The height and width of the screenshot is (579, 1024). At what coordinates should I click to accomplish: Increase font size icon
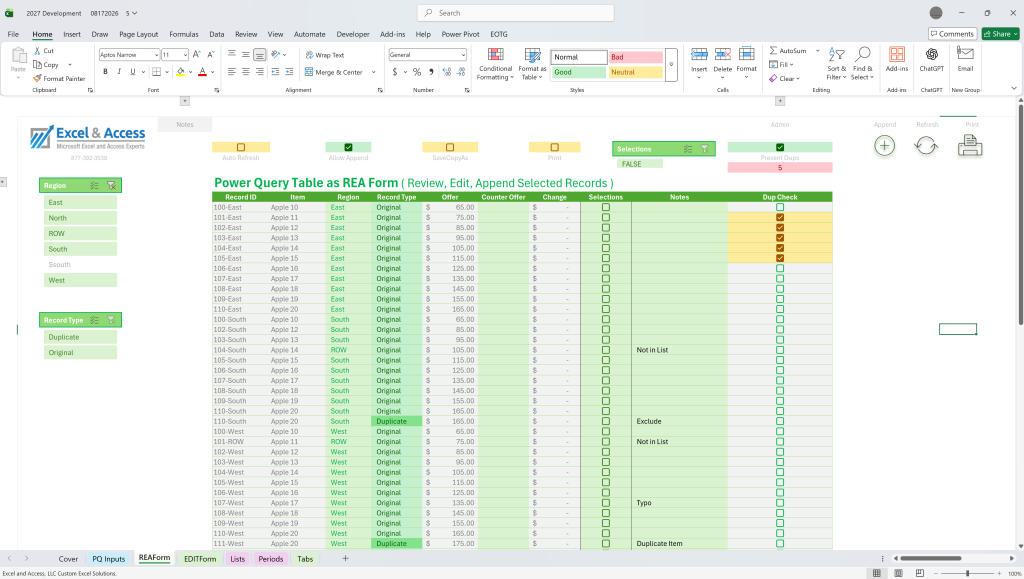pyautogui.click(x=196, y=55)
